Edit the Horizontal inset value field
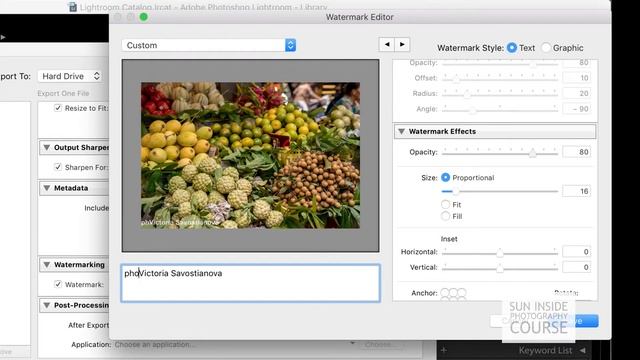Screen dimensions: 640x360 point(576,252)
